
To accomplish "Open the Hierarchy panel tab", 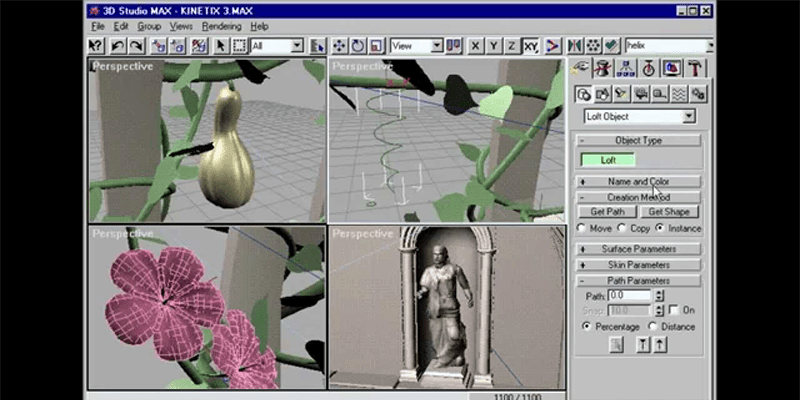I will coord(626,68).
